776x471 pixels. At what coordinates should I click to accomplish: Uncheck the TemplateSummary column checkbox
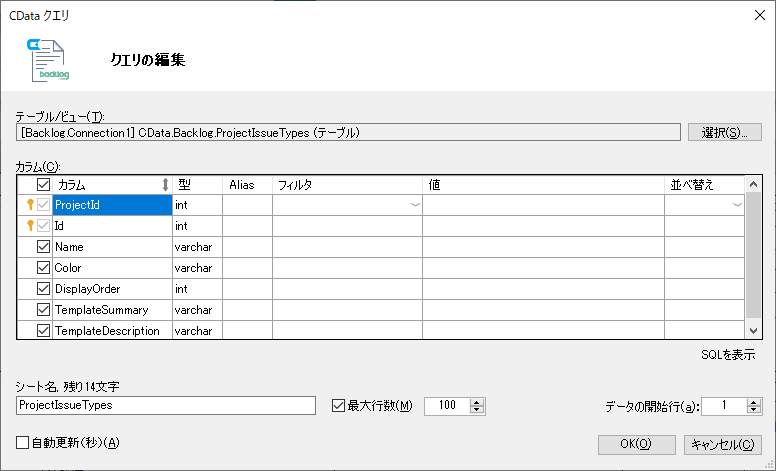click(x=44, y=310)
